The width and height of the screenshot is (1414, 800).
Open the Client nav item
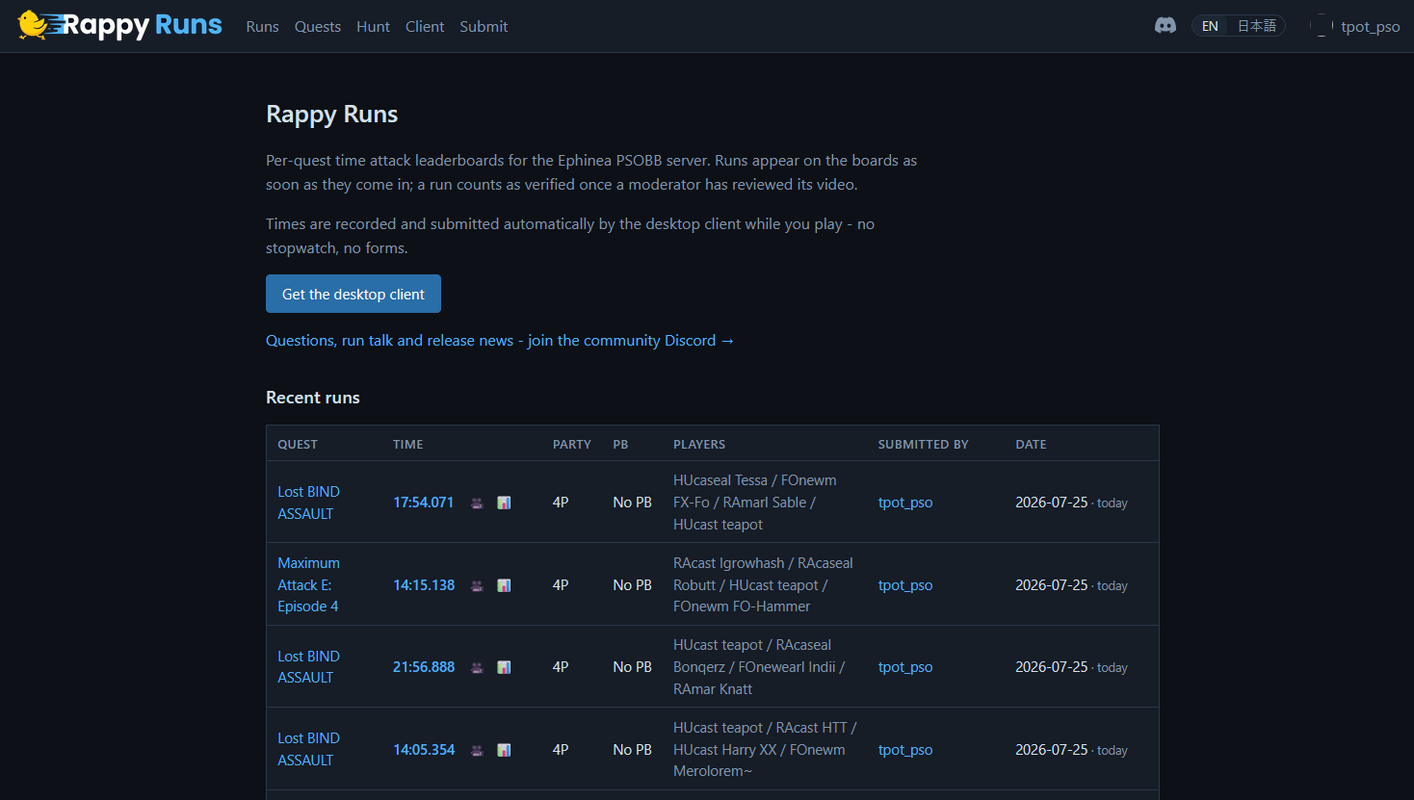(425, 26)
